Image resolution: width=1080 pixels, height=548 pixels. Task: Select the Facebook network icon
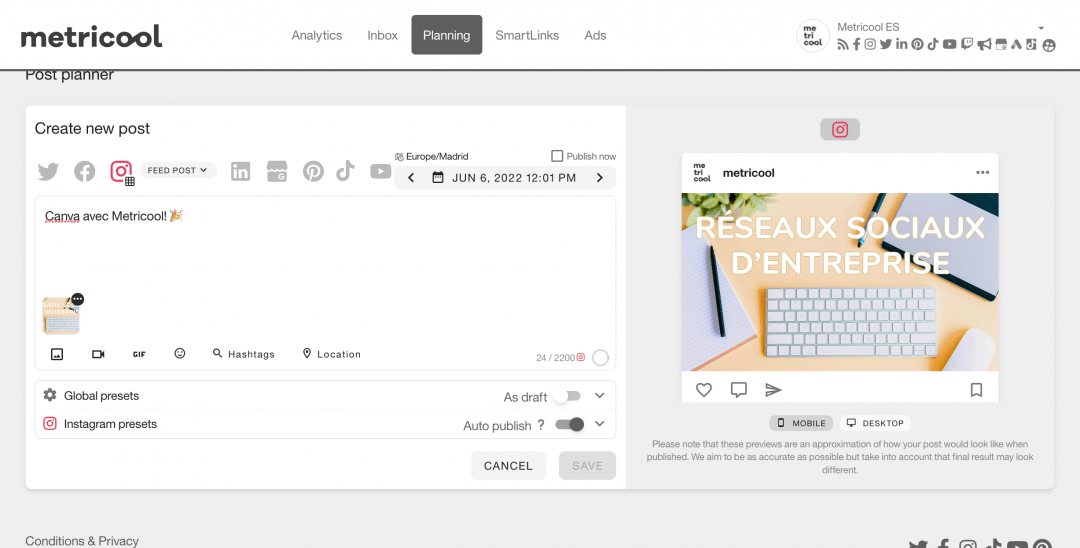85,172
